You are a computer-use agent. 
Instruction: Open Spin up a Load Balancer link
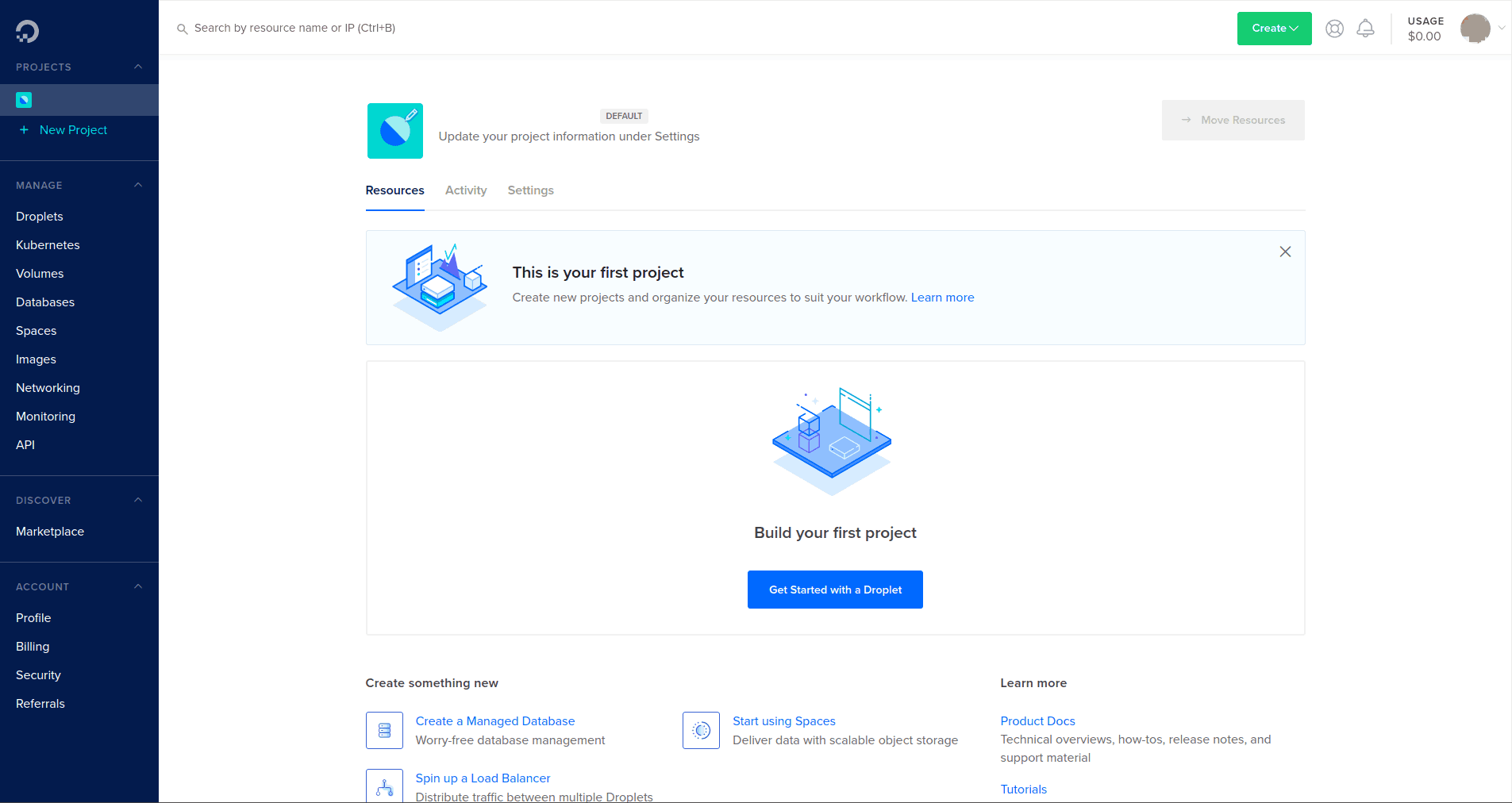[x=483, y=778]
